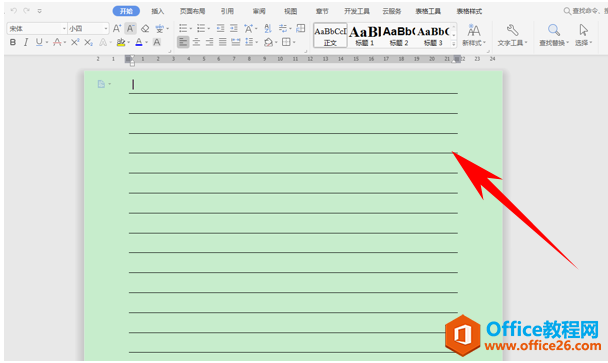Open the 云服务 (Cloud Services) tab
Viewport: 608px width, 363px height.
(x=392, y=11)
